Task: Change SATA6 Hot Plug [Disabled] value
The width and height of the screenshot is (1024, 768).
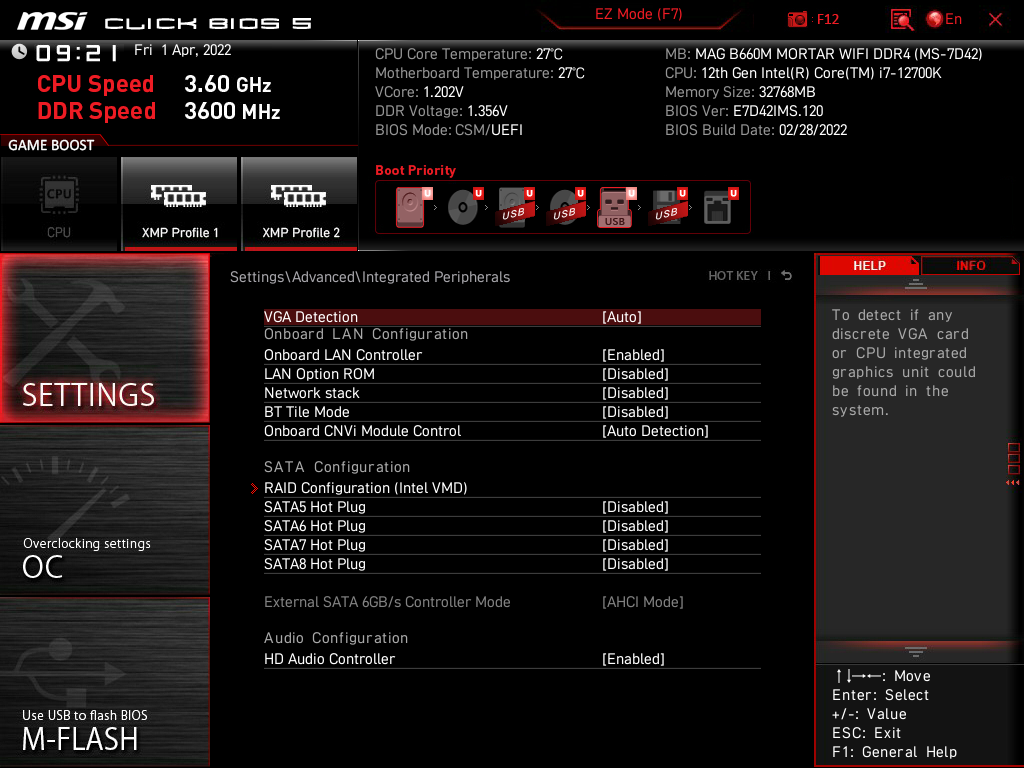Action: click(x=635, y=526)
